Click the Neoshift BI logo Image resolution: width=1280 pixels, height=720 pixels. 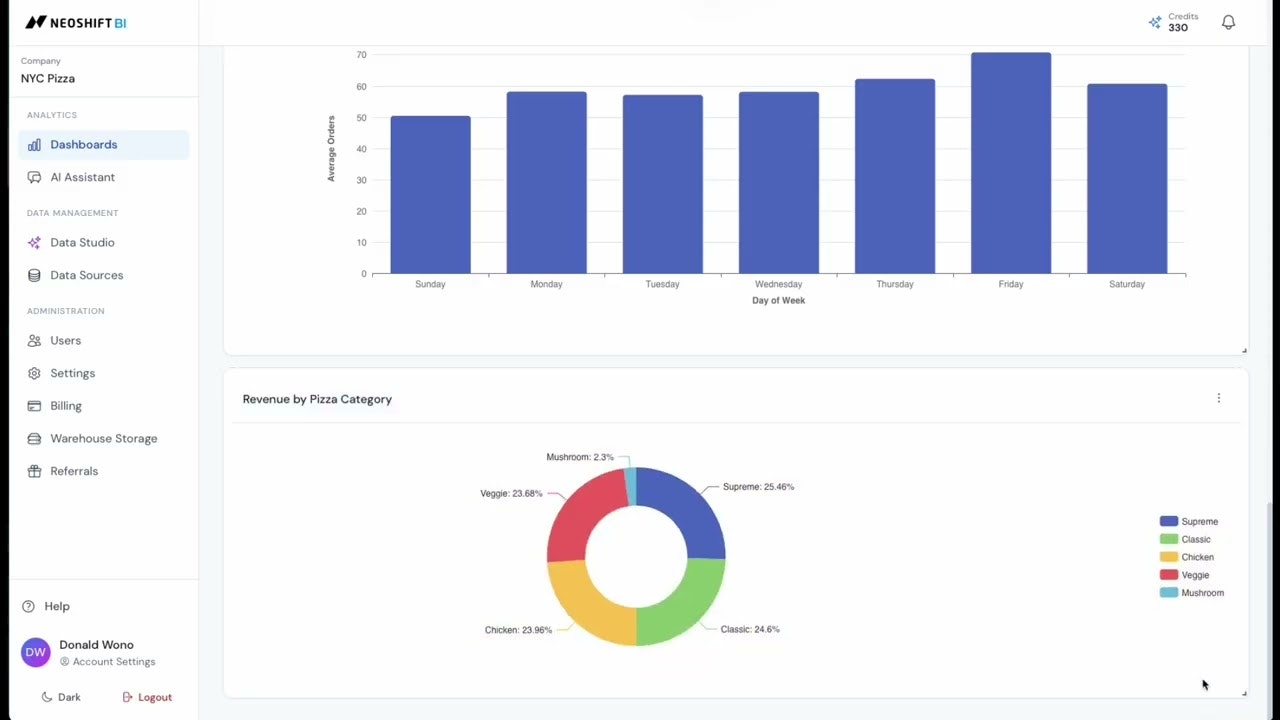click(x=76, y=22)
